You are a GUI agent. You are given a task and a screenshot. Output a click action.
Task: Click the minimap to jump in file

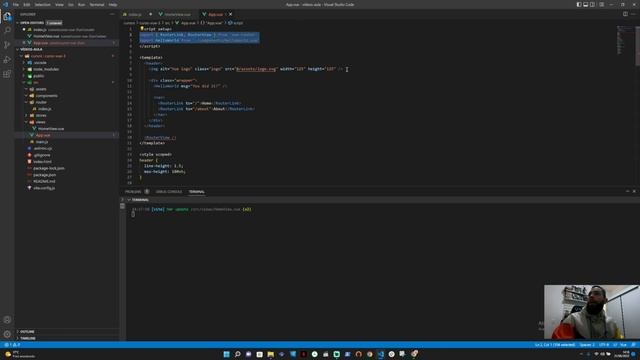(x=624, y=41)
